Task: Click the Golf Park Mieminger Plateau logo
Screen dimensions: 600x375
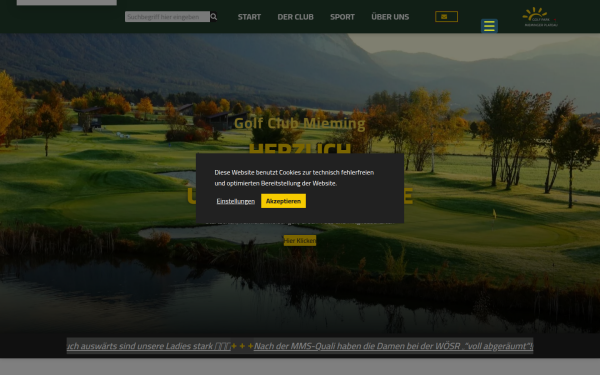Action: click(x=540, y=17)
